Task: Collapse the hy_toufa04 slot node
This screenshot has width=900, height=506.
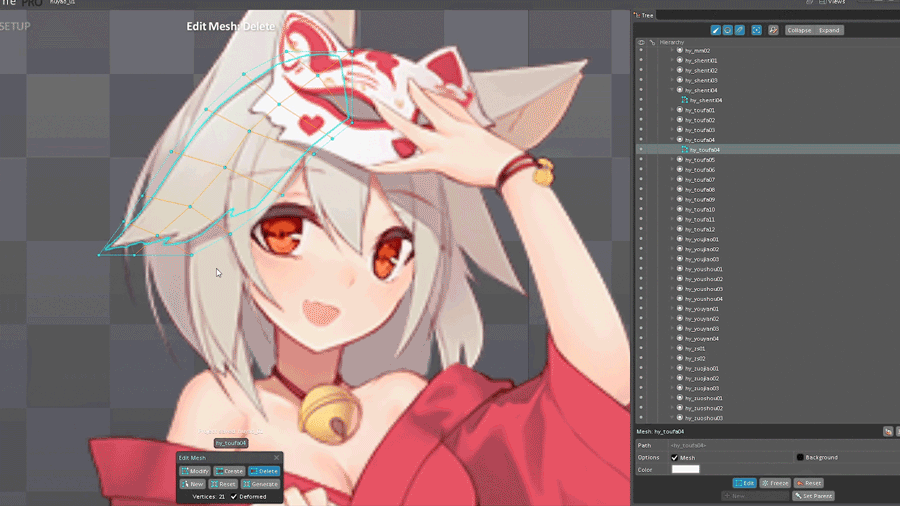Action: pos(672,139)
